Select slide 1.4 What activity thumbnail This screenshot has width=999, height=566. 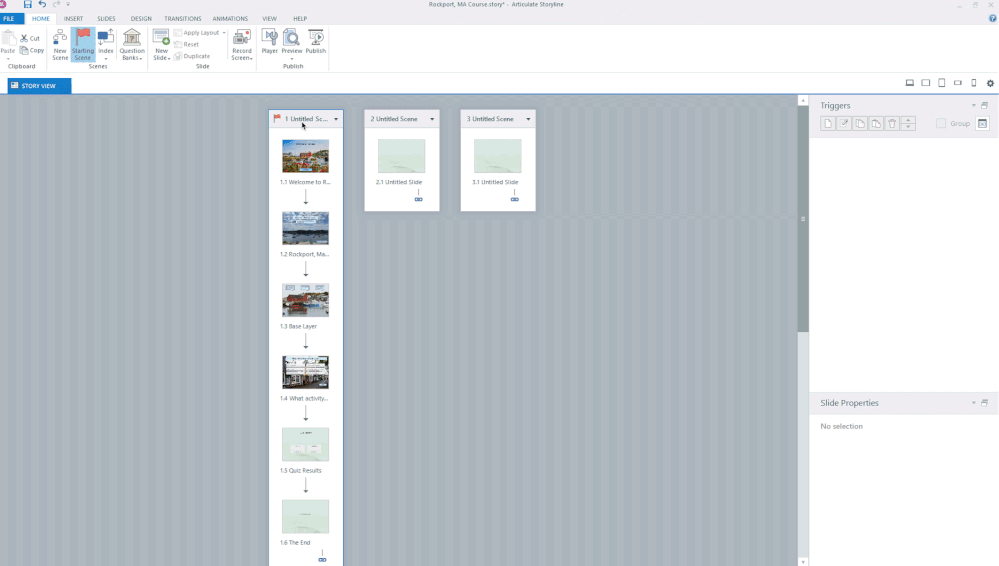tap(306, 372)
